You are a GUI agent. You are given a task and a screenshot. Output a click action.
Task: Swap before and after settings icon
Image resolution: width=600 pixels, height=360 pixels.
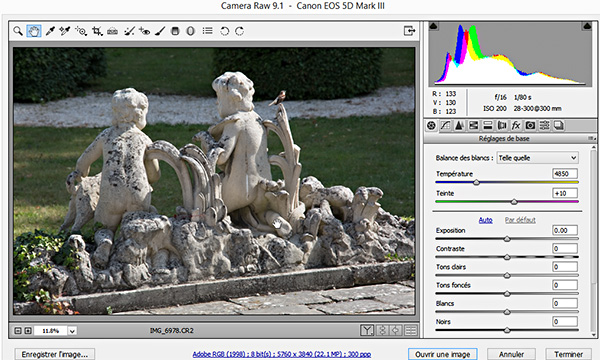(x=382, y=330)
